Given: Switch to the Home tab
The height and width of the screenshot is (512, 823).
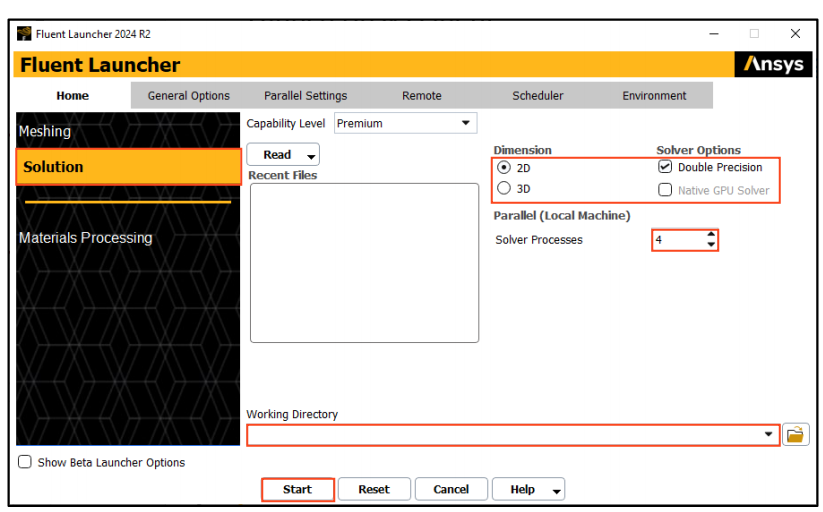Looking at the screenshot, I should click(73, 96).
